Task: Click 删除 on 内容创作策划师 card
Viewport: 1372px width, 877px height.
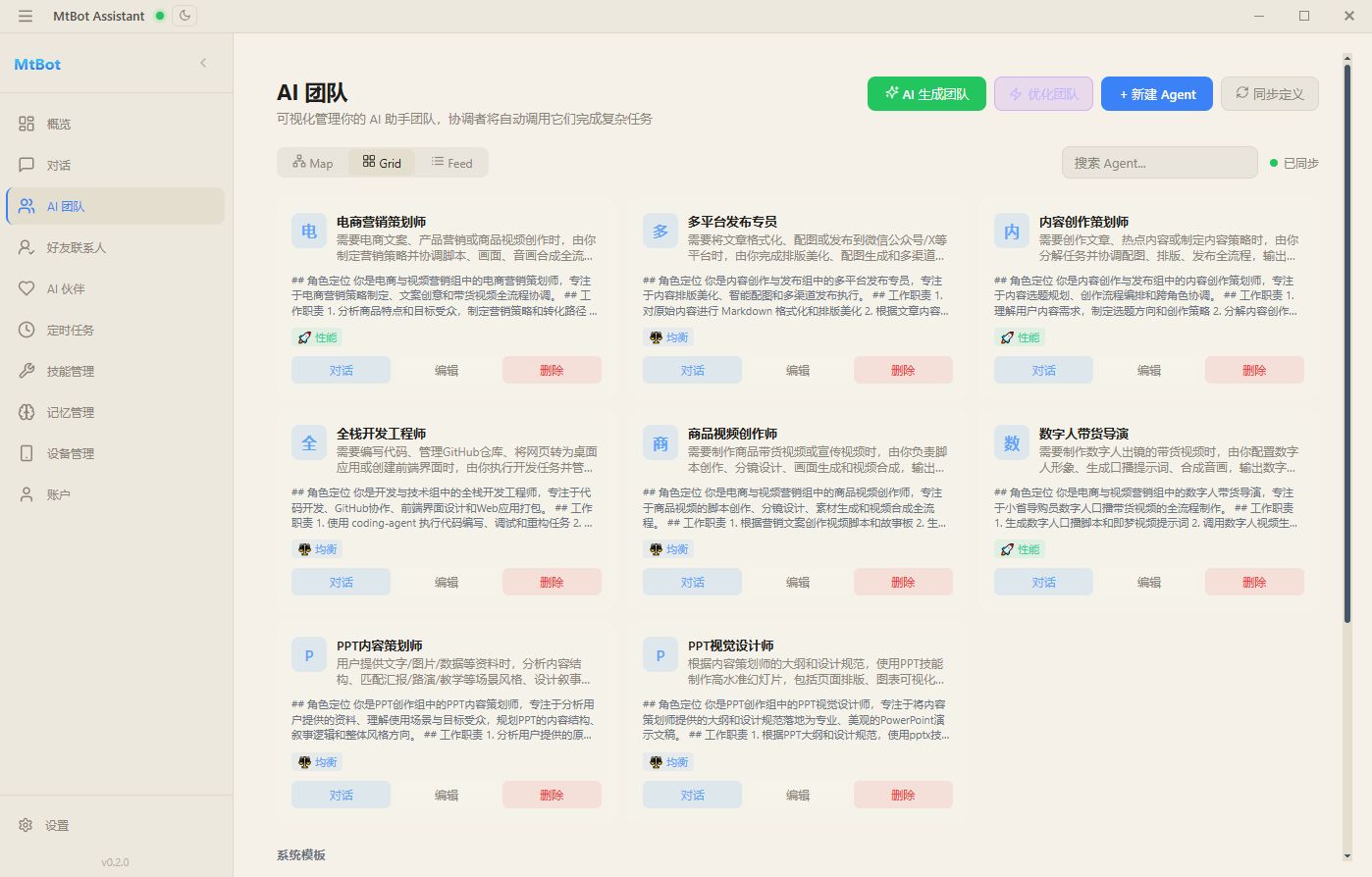Action: [1254, 370]
